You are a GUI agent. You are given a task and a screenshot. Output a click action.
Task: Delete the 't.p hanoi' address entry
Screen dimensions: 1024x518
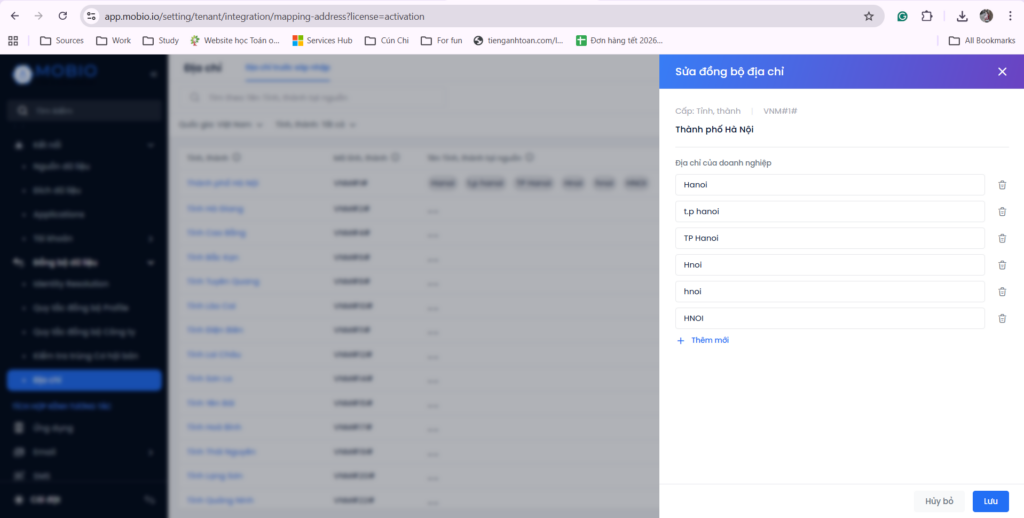[x=1002, y=211]
